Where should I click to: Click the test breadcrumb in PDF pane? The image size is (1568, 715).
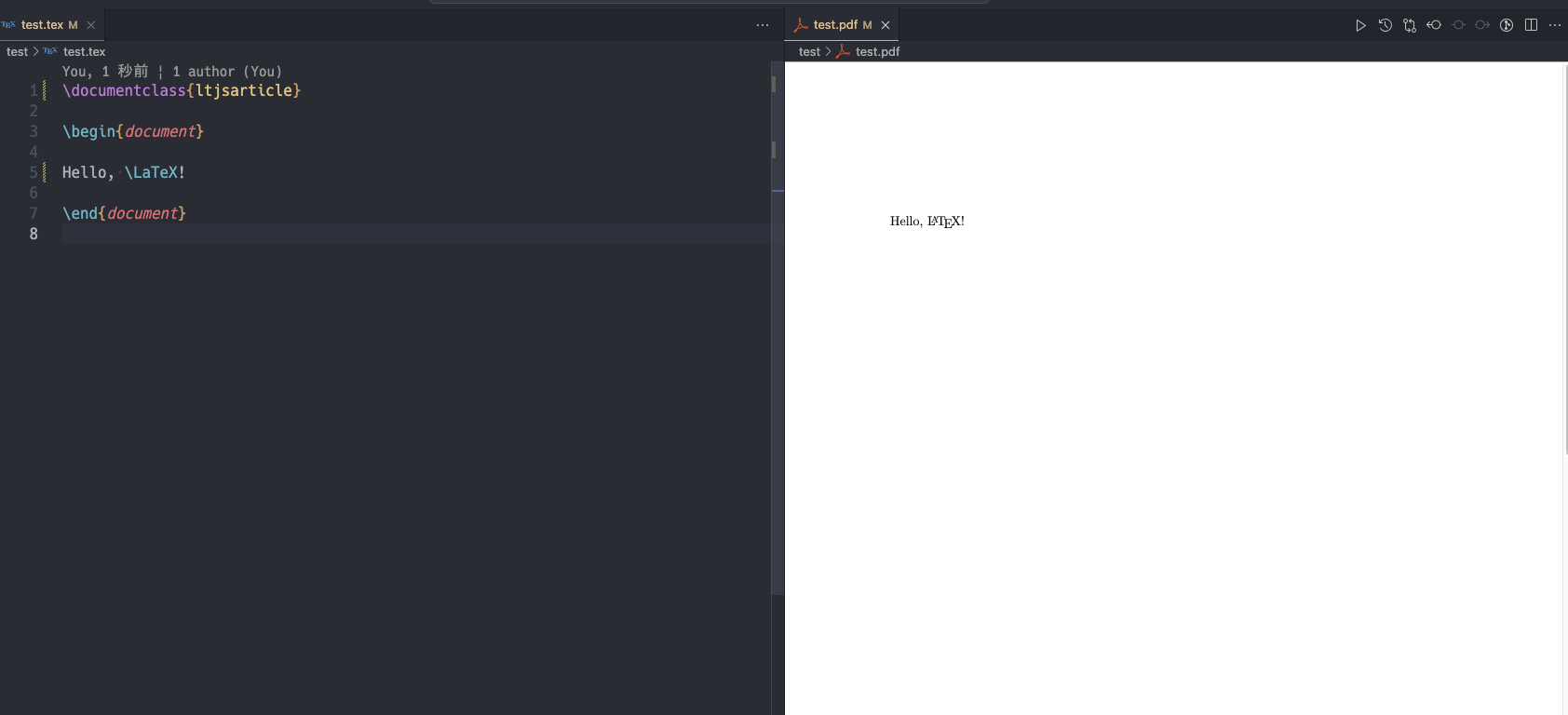809,51
